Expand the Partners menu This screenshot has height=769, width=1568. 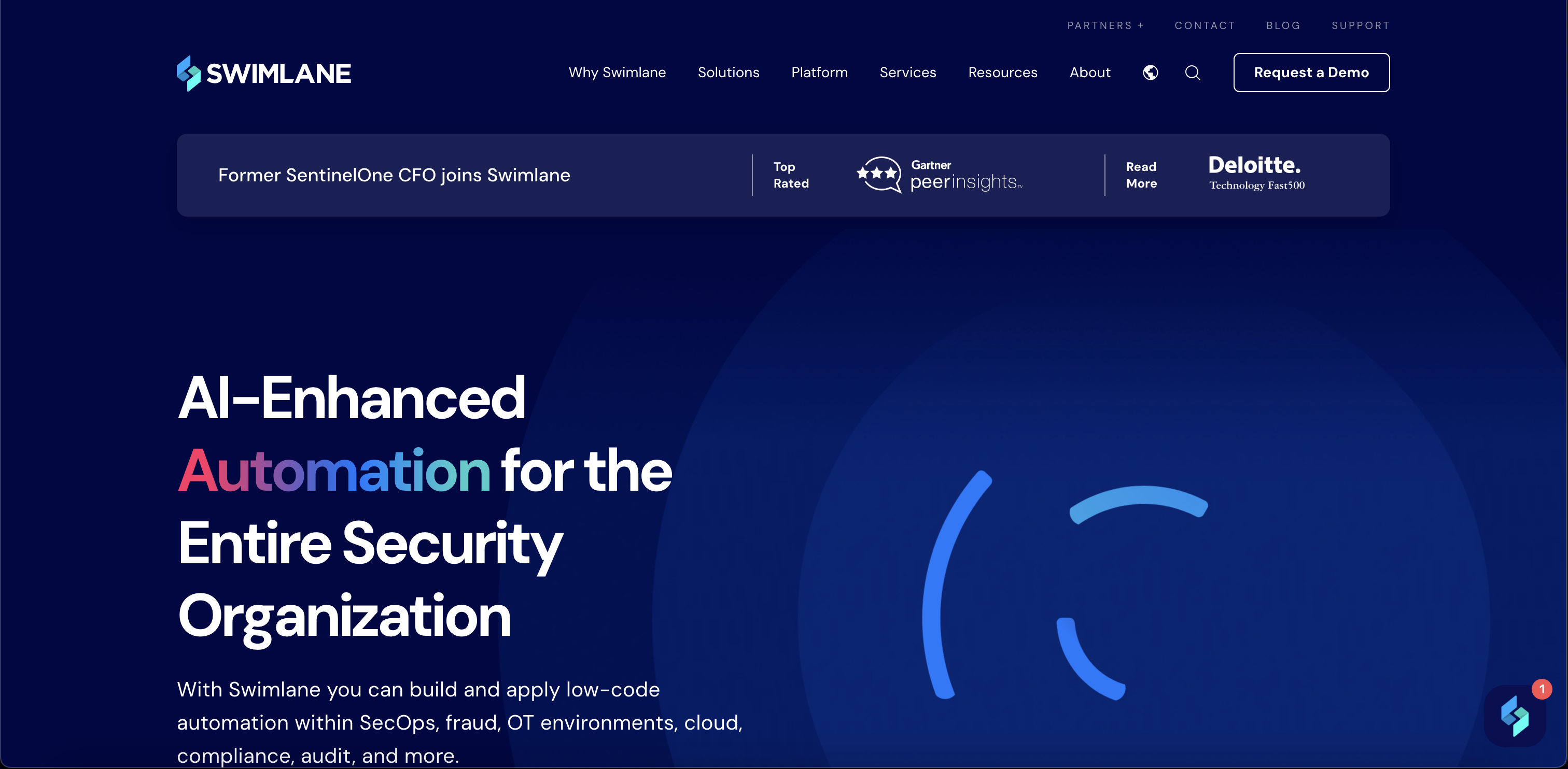[x=1105, y=25]
